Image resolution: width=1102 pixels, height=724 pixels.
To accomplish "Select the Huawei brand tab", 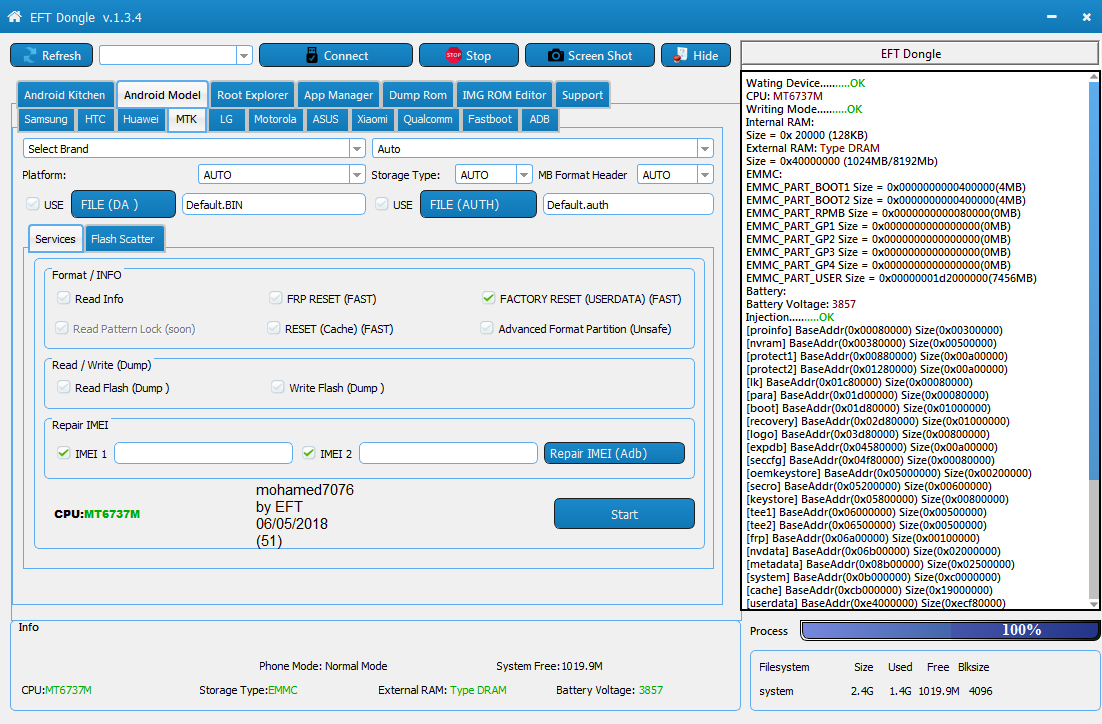I will (141, 119).
